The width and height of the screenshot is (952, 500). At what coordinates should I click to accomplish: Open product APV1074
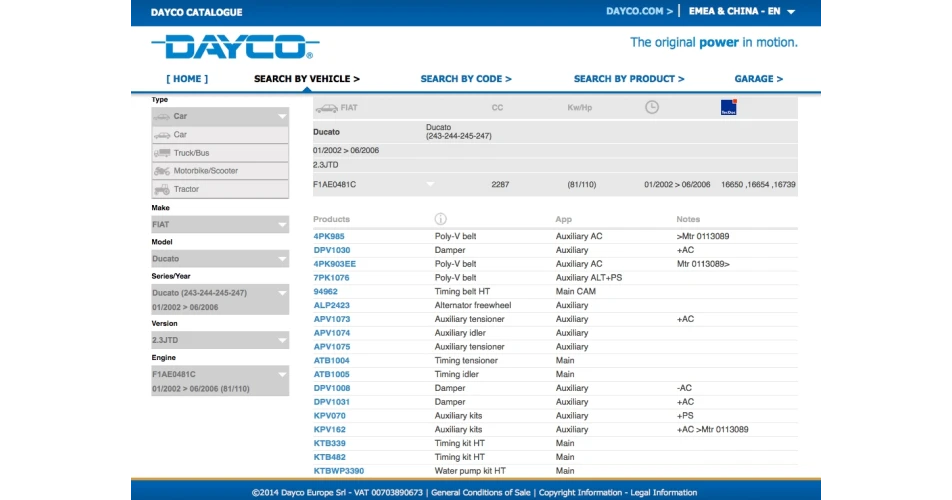[x=332, y=333]
